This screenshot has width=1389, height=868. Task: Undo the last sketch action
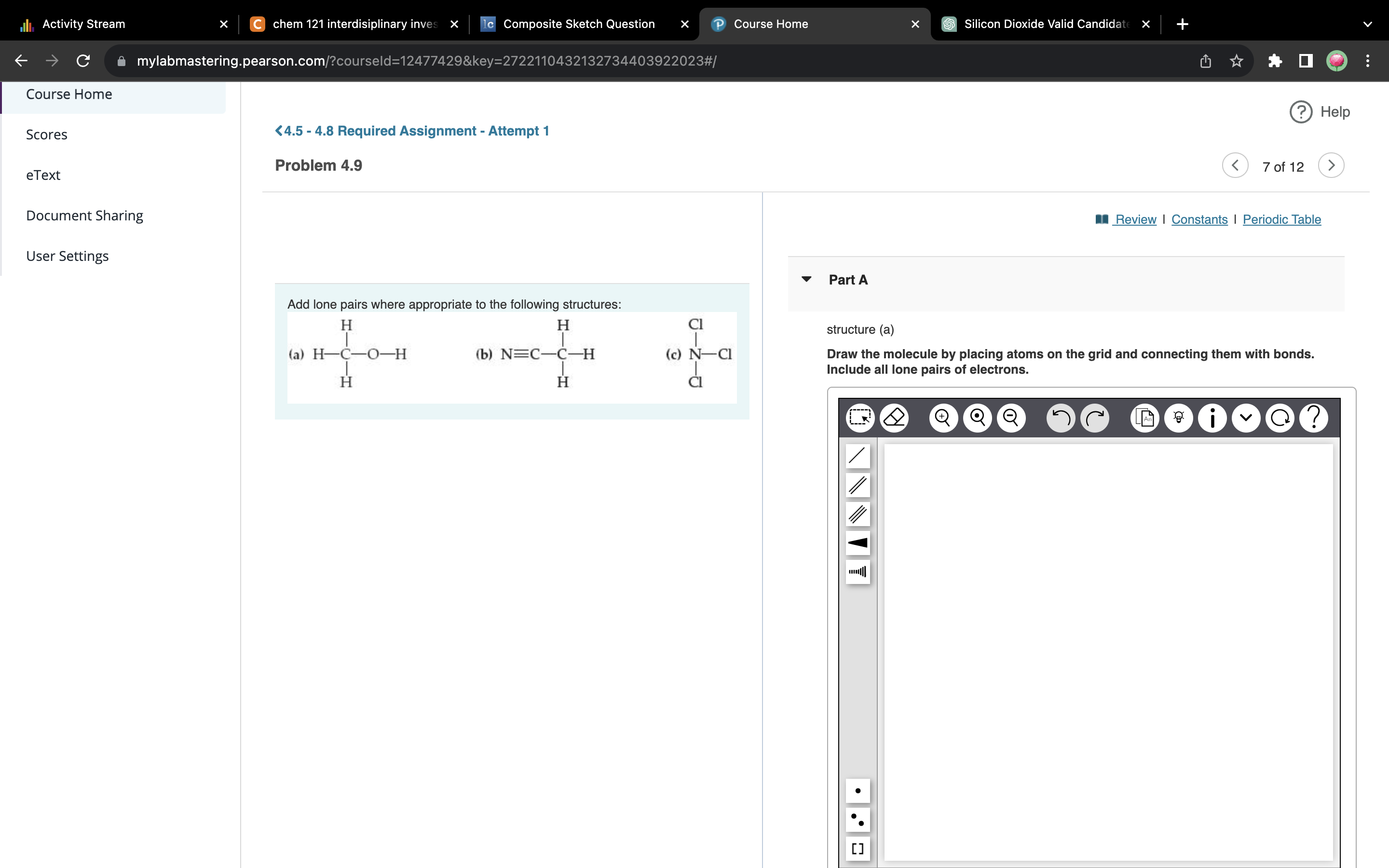tap(1060, 417)
